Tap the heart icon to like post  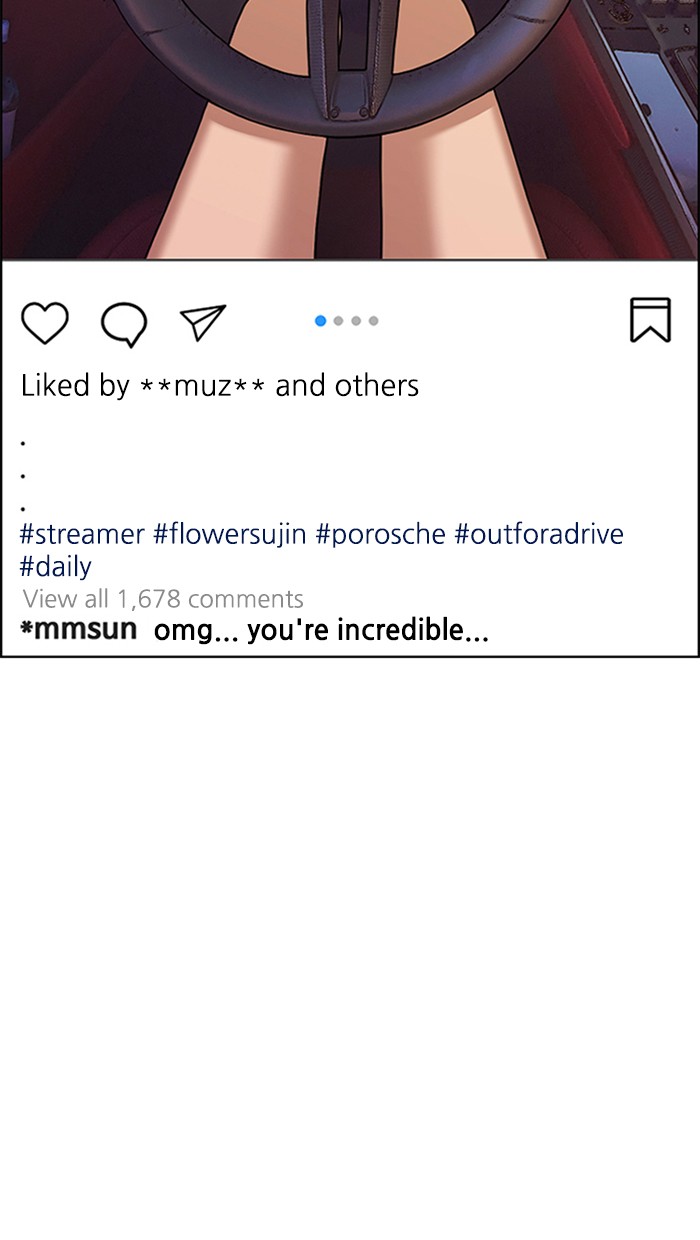point(45,323)
